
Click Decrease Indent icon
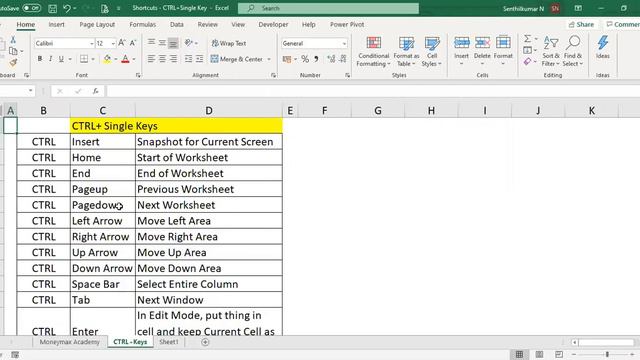(188, 59)
